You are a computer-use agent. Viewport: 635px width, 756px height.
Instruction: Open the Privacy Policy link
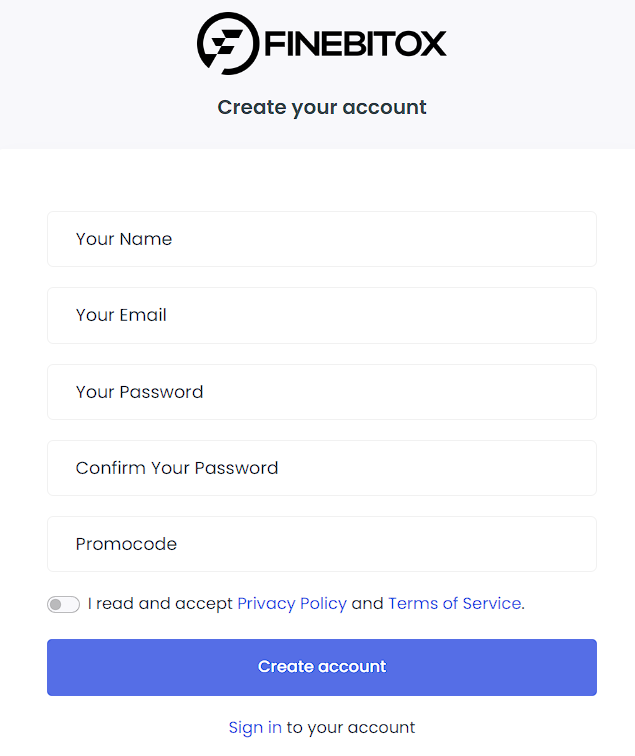292,603
